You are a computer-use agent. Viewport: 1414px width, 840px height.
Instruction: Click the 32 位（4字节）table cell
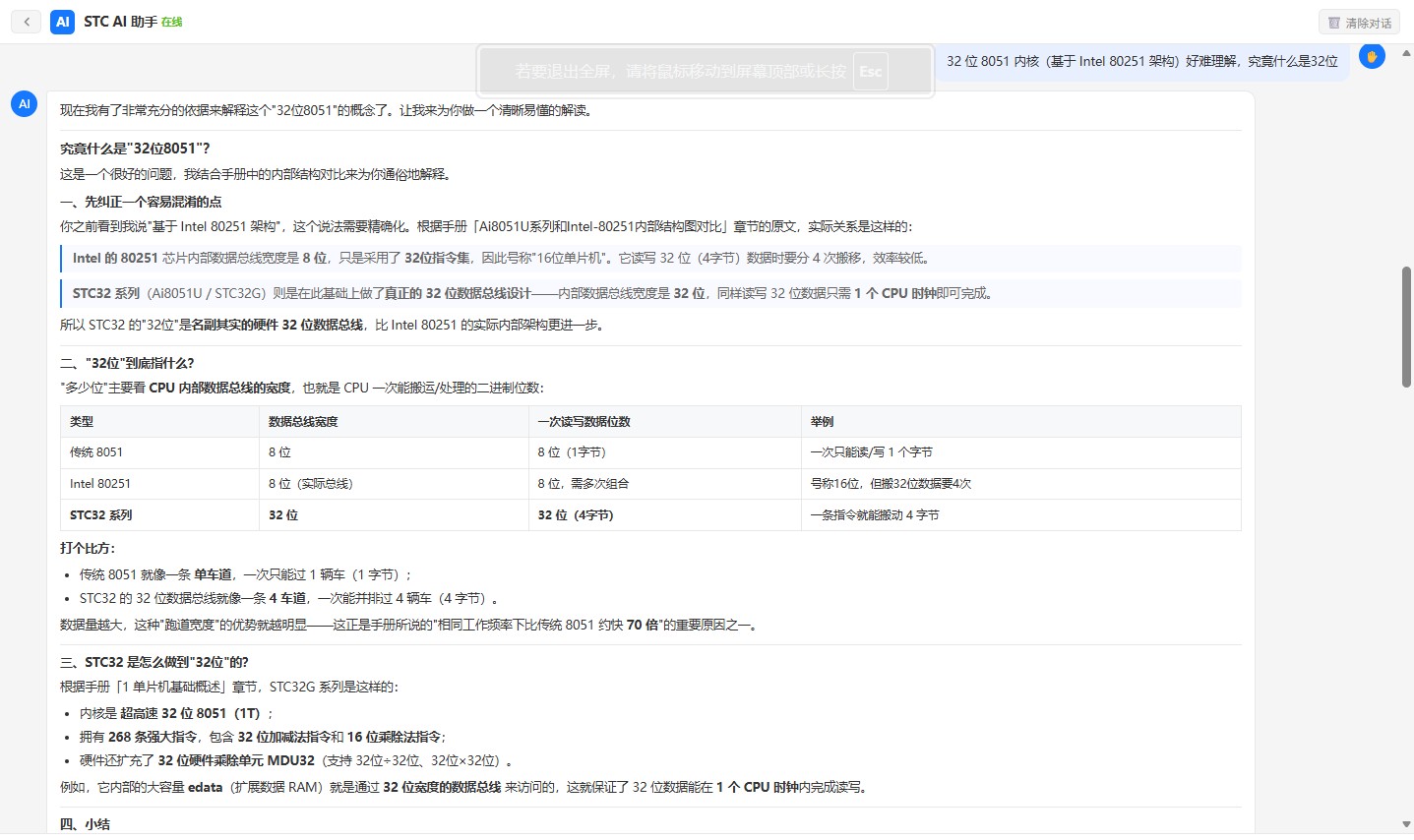665,515
